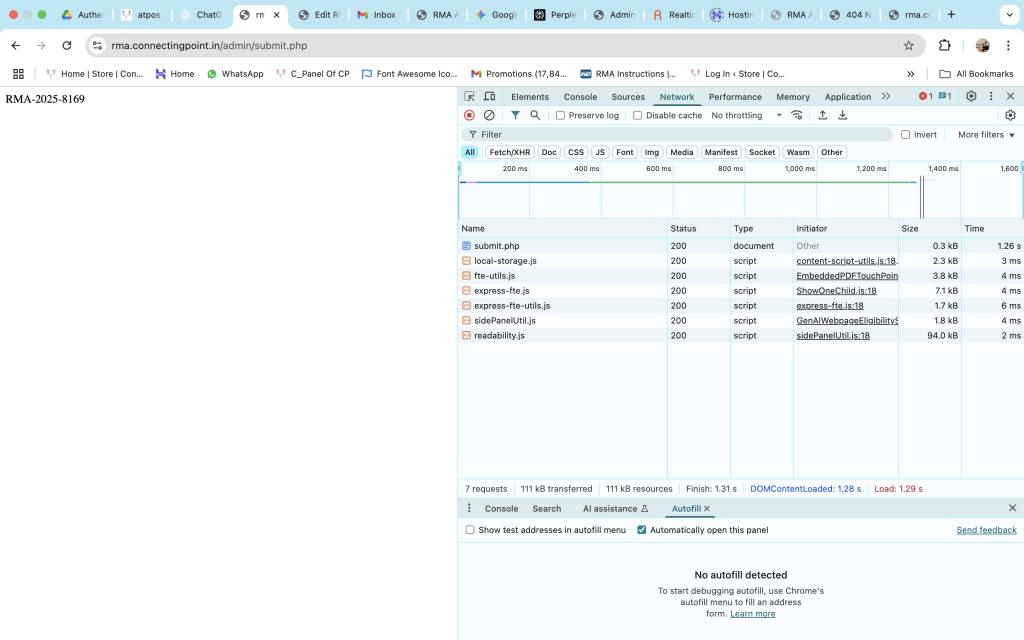Open the Performance tab
The height and width of the screenshot is (640, 1024).
(x=735, y=97)
